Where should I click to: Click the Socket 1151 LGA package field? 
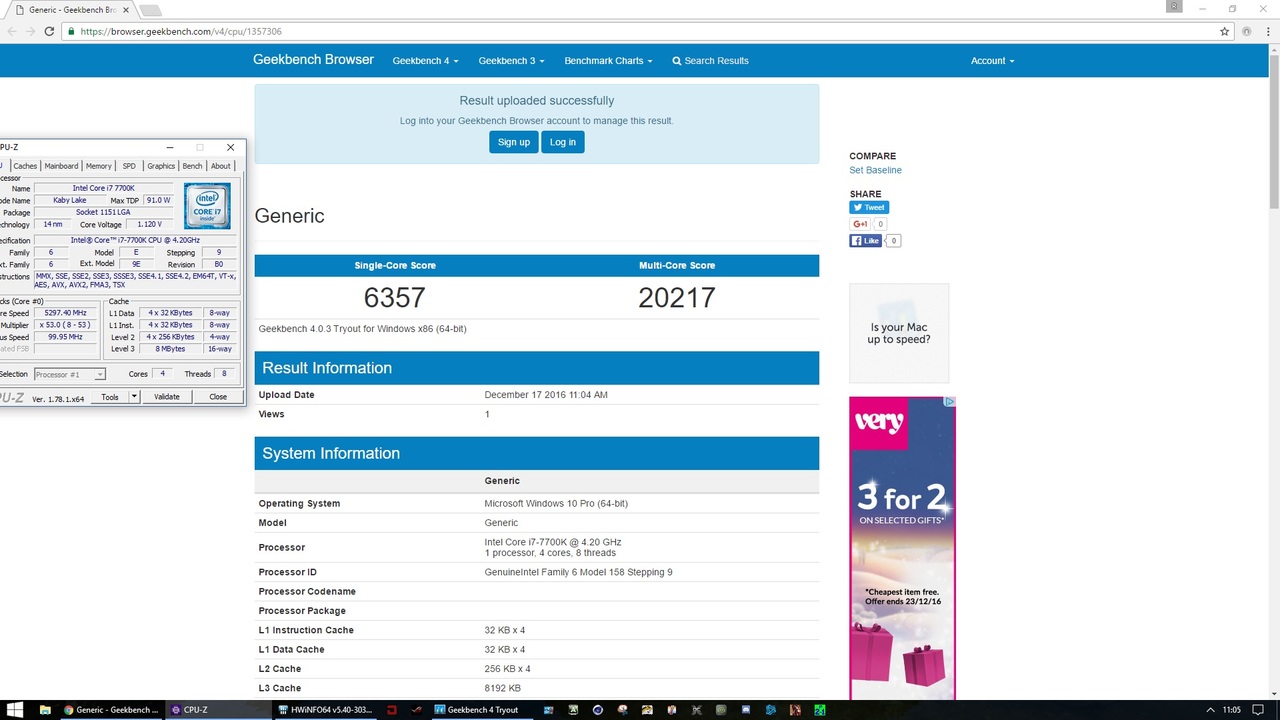tap(103, 212)
